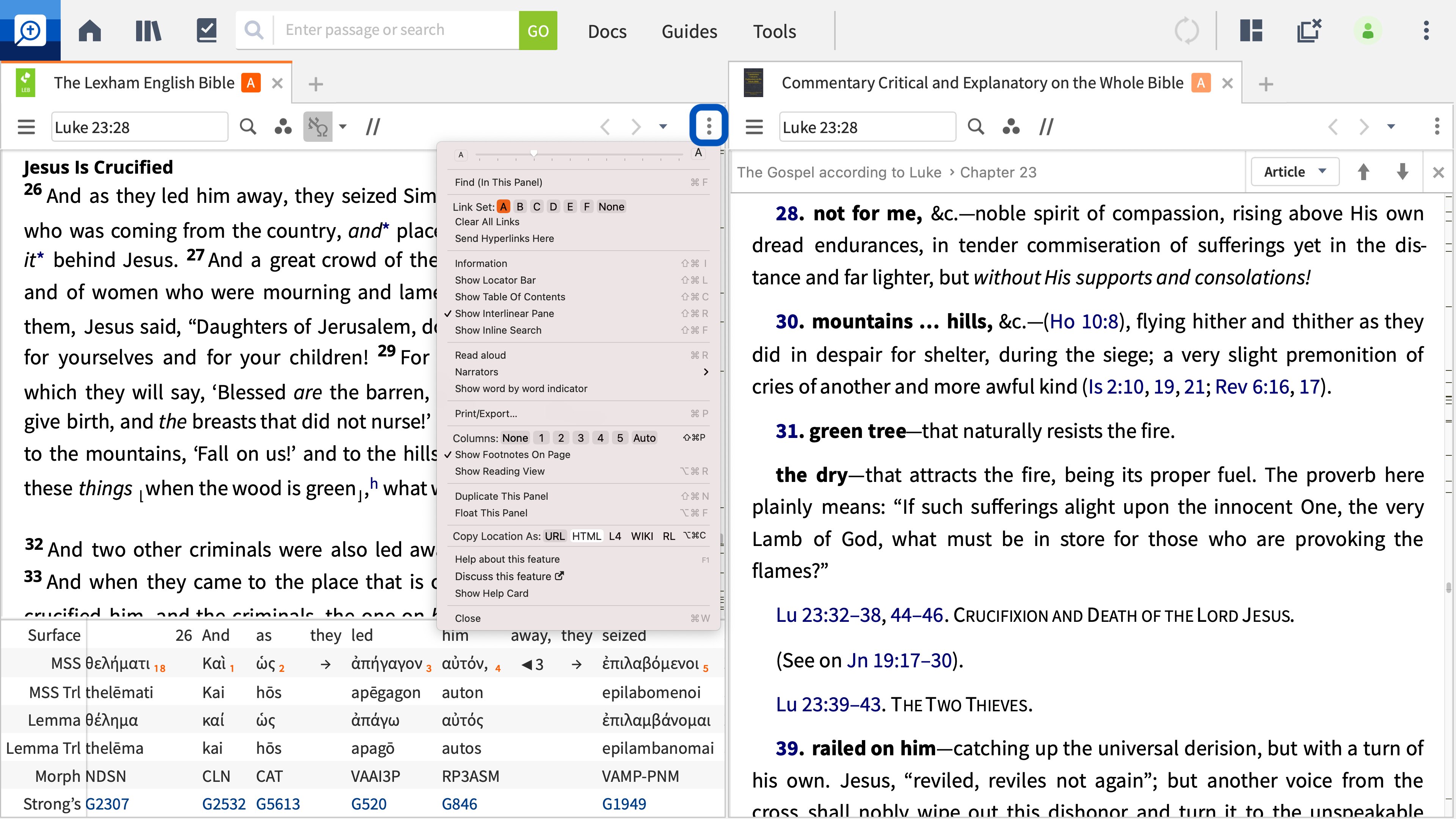Set link set to None
Viewport: 1456px width, 819px height.
(x=612, y=207)
